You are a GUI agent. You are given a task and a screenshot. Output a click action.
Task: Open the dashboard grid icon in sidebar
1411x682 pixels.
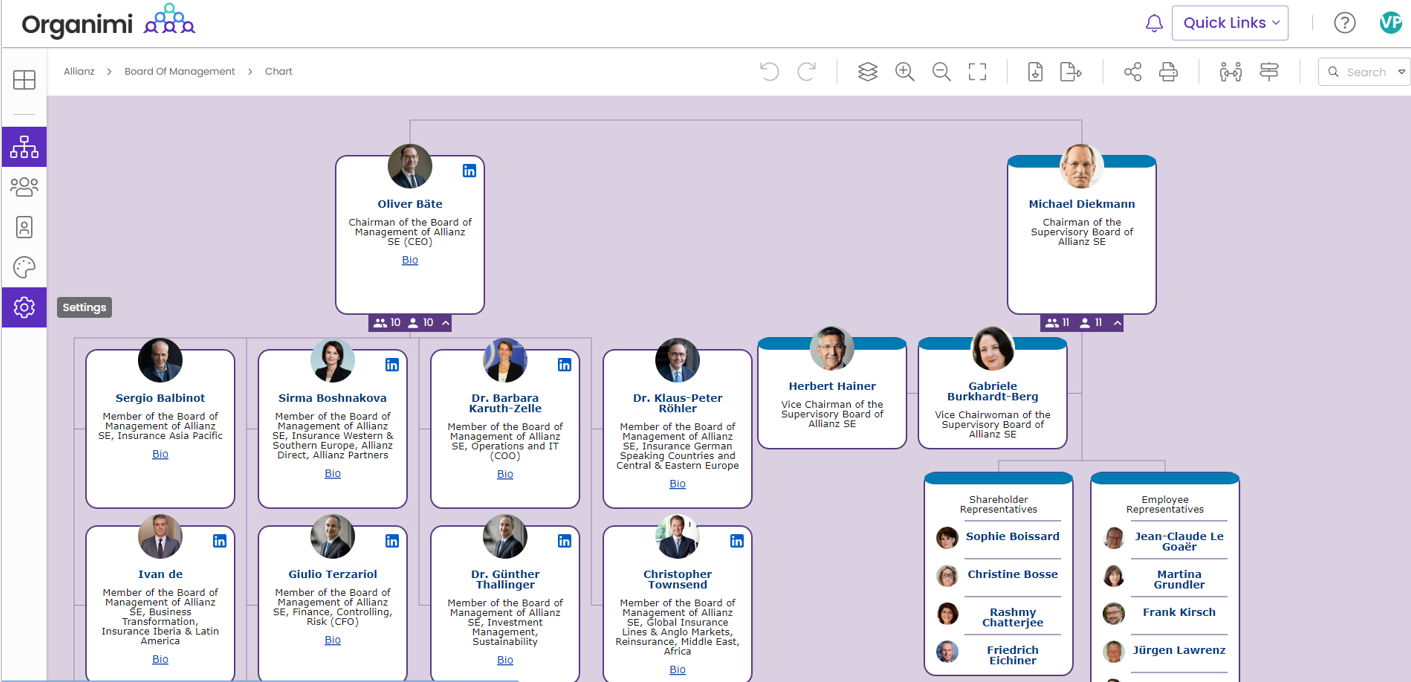click(x=24, y=80)
